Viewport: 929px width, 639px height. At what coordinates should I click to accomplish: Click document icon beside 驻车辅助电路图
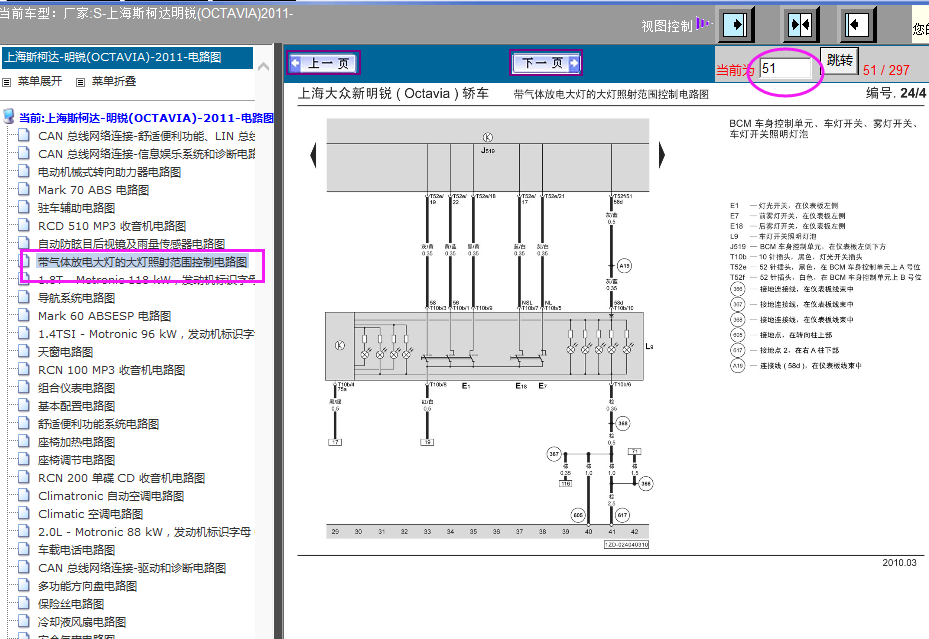[x=24, y=207]
